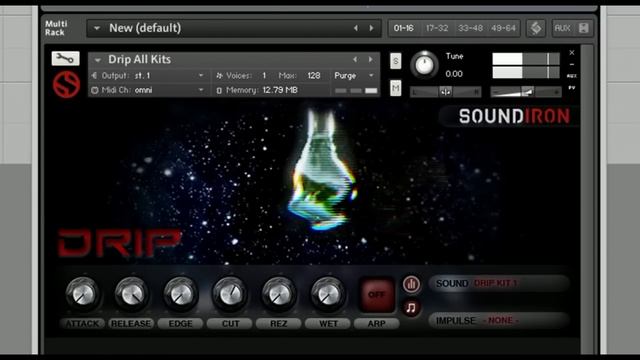Toggle the ARP OFF button
Image resolution: width=640 pixels, height=360 pixels.
377,295
